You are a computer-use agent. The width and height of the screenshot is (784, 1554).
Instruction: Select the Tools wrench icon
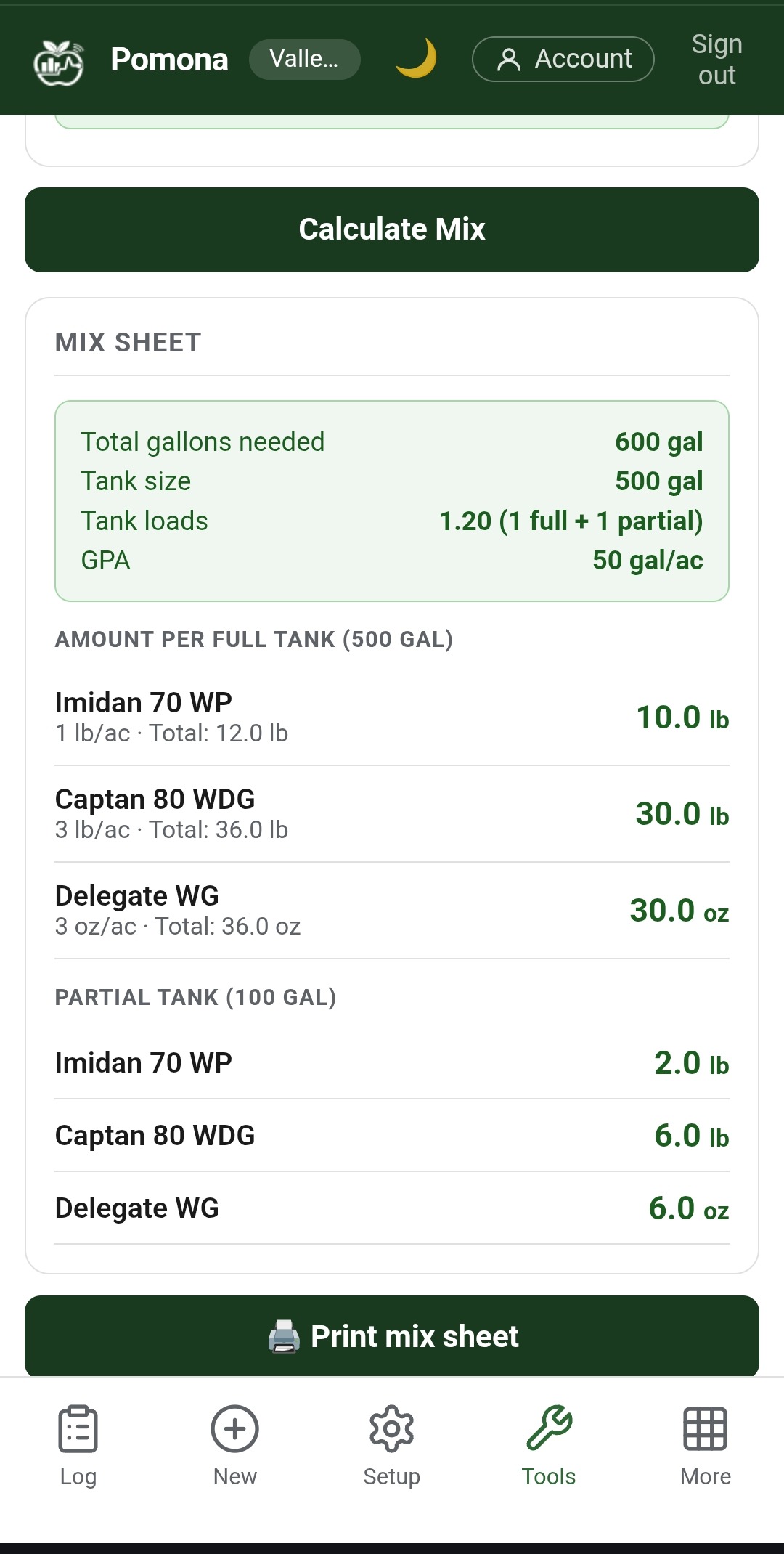point(549,1428)
